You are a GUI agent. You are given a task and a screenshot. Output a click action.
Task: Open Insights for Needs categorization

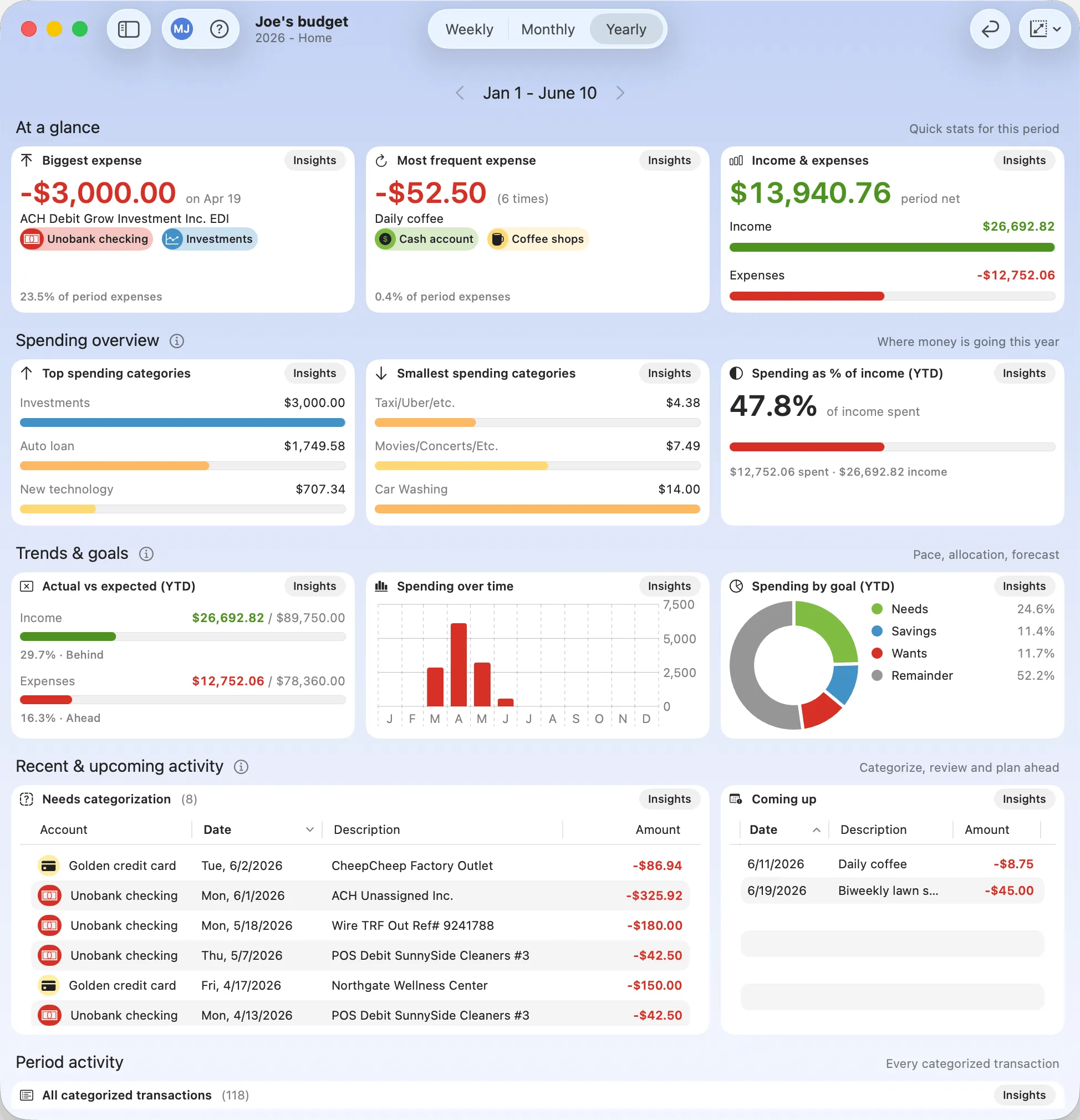(669, 800)
